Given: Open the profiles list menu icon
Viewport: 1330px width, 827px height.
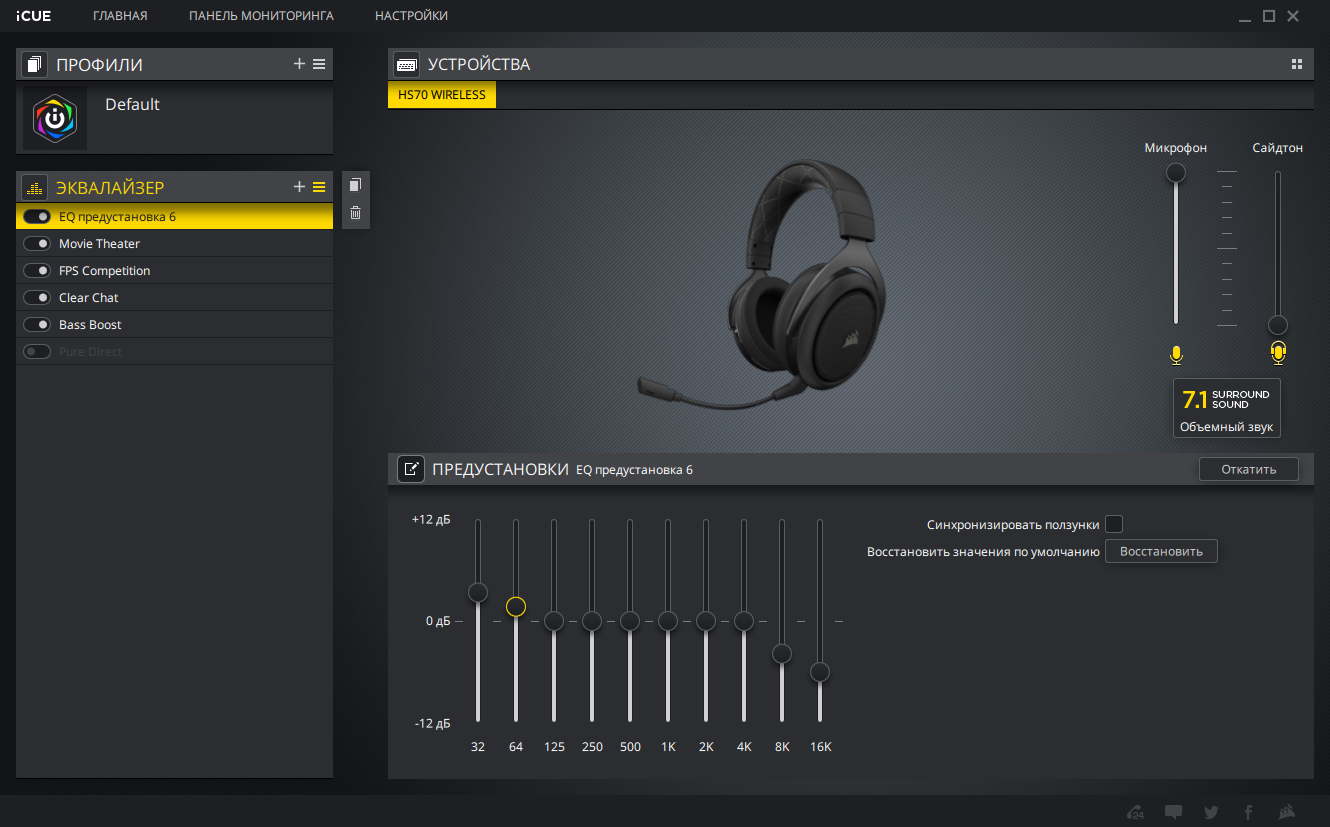Looking at the screenshot, I should pyautogui.click(x=319, y=64).
